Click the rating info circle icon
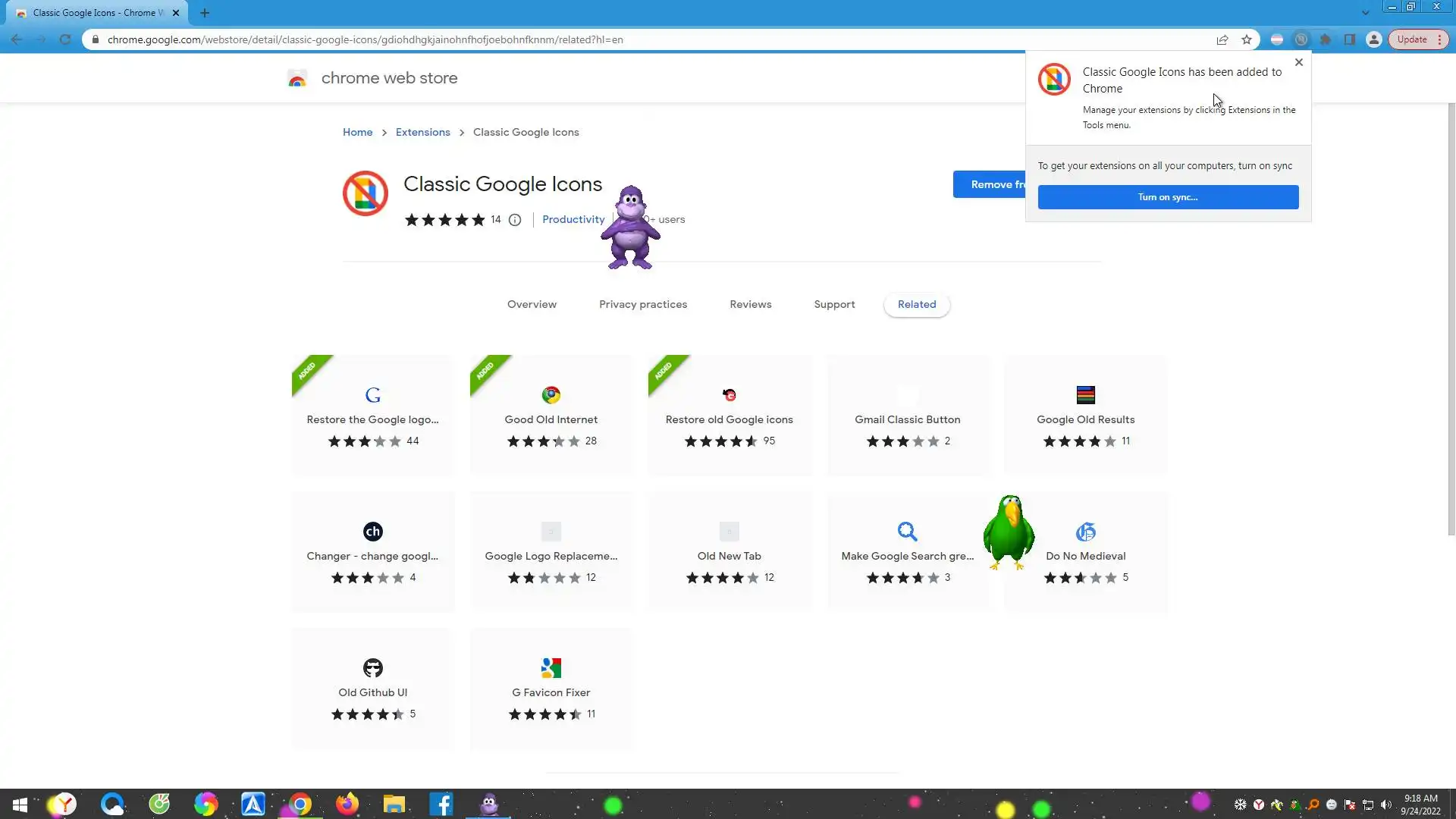Viewport: 1456px width, 819px height. click(515, 220)
